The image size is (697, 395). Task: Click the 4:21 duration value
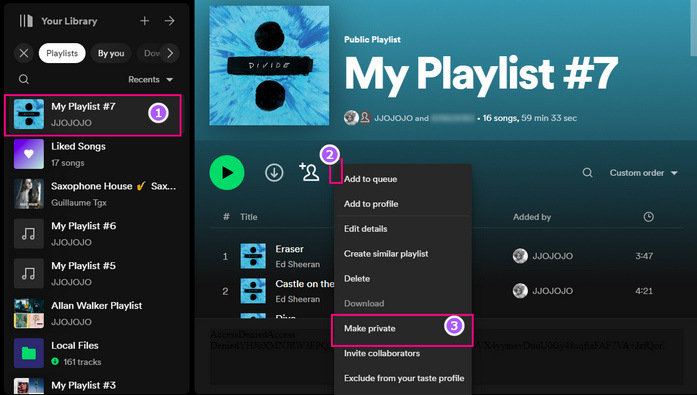[x=644, y=291]
